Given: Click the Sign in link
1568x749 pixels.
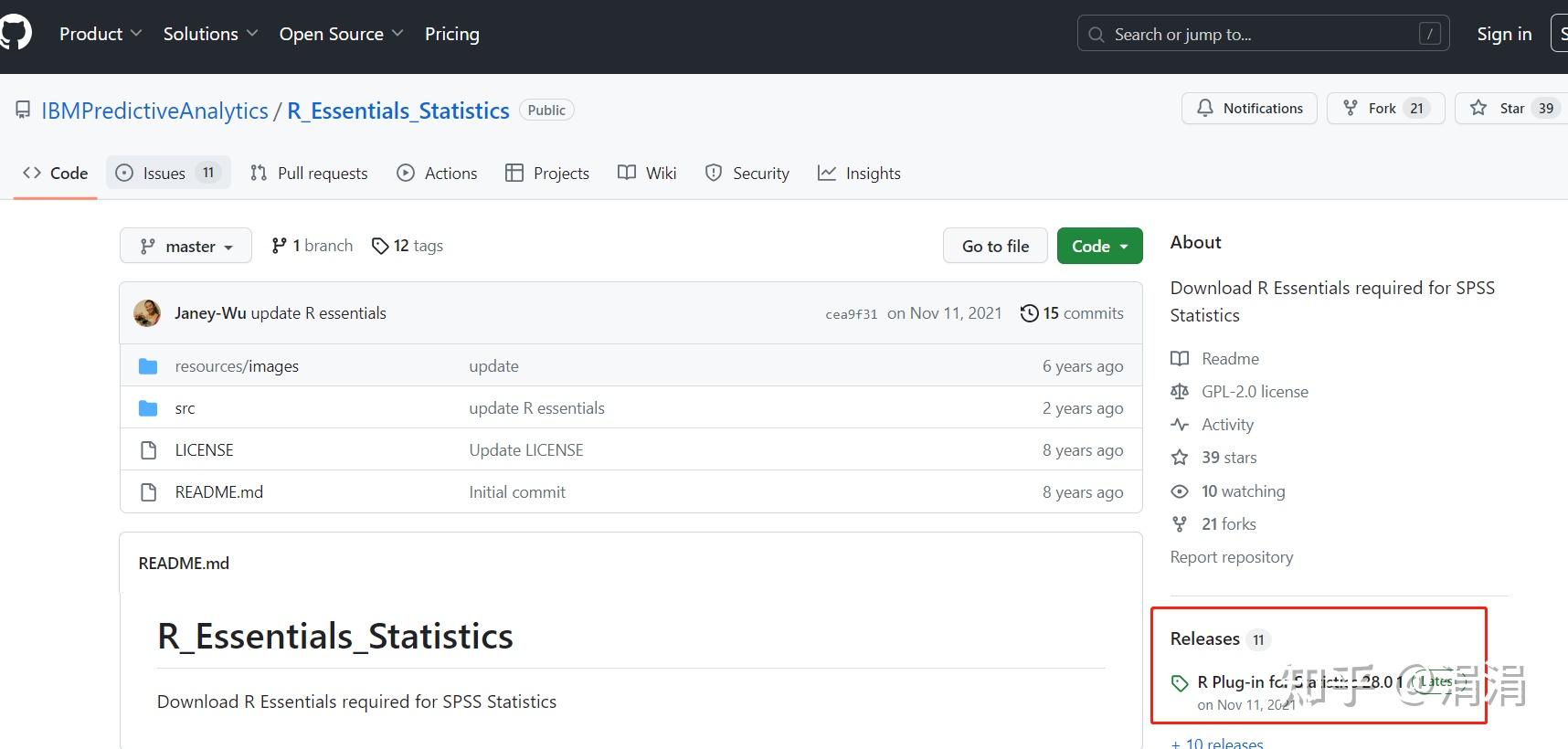Looking at the screenshot, I should pyautogui.click(x=1504, y=34).
